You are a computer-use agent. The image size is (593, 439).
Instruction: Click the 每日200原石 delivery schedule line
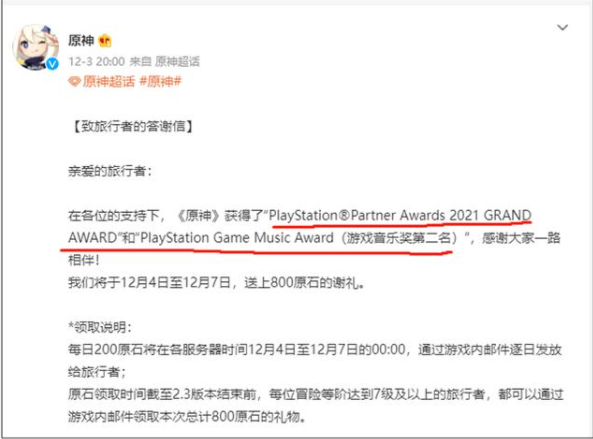[315, 349]
